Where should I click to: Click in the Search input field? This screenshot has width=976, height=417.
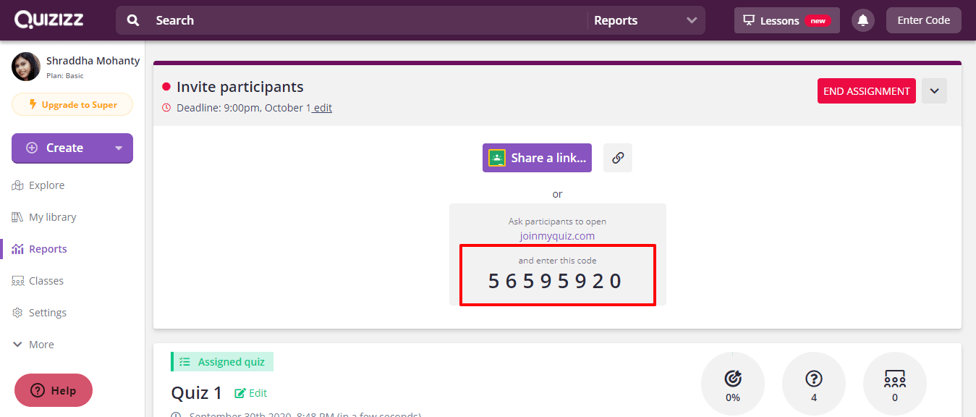360,21
